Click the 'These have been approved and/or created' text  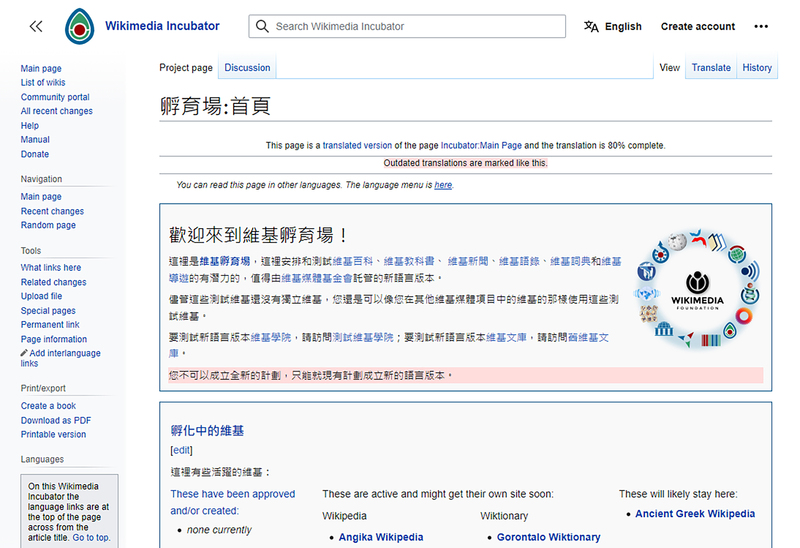[233, 502]
